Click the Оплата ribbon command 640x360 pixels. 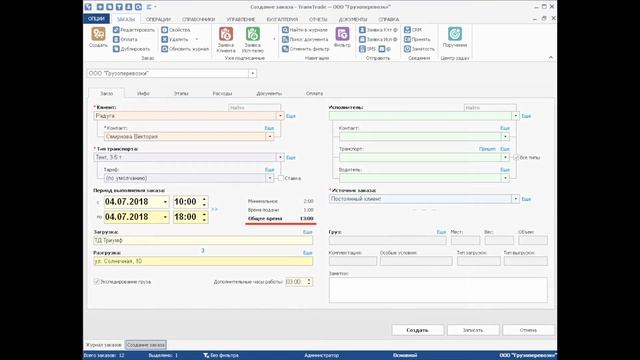point(125,39)
